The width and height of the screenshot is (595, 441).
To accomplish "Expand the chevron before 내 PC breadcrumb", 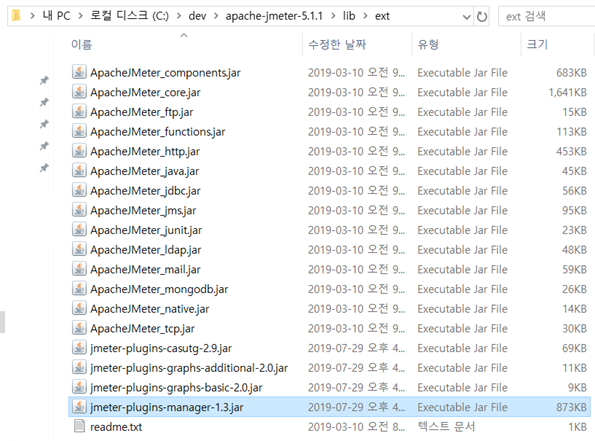I will point(32,16).
